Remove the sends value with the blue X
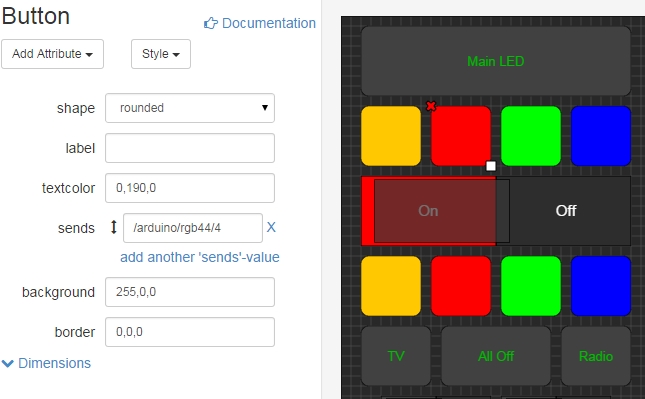 pos(271,227)
